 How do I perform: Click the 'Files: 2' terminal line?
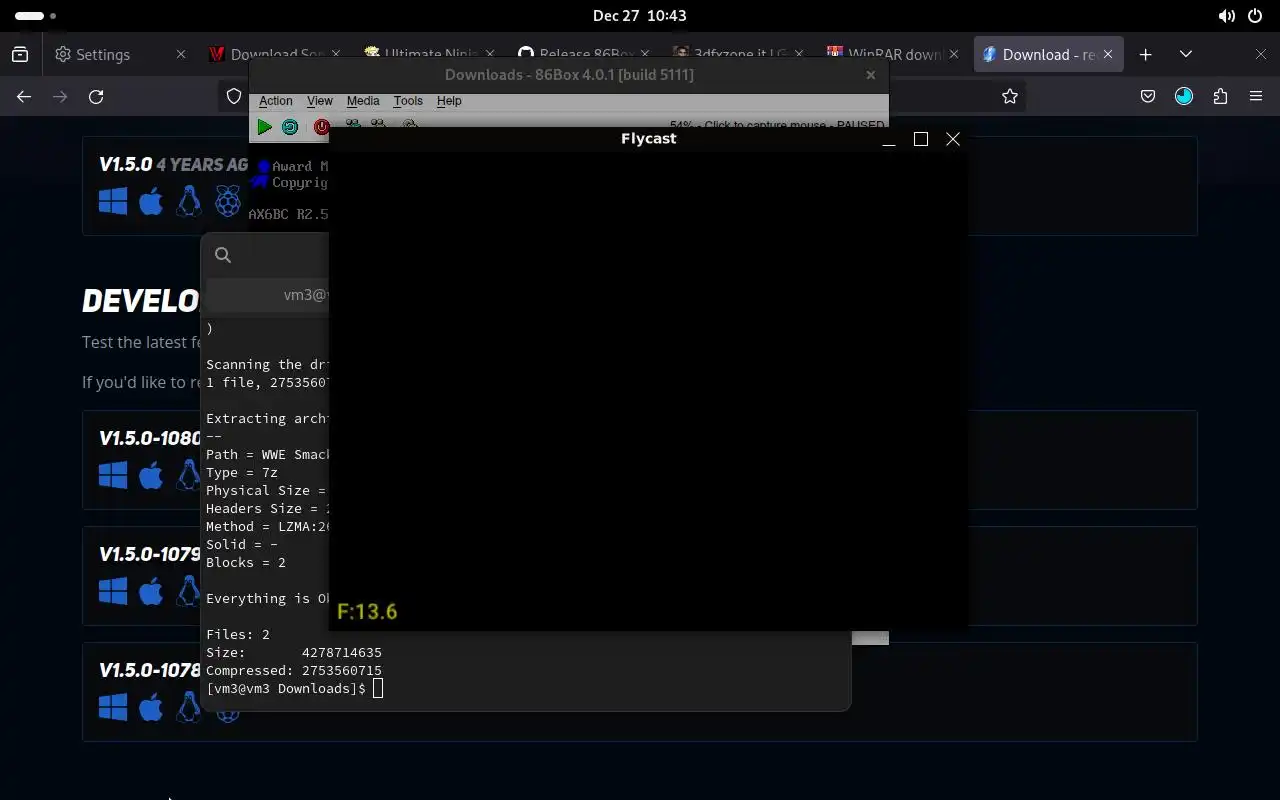point(238,634)
